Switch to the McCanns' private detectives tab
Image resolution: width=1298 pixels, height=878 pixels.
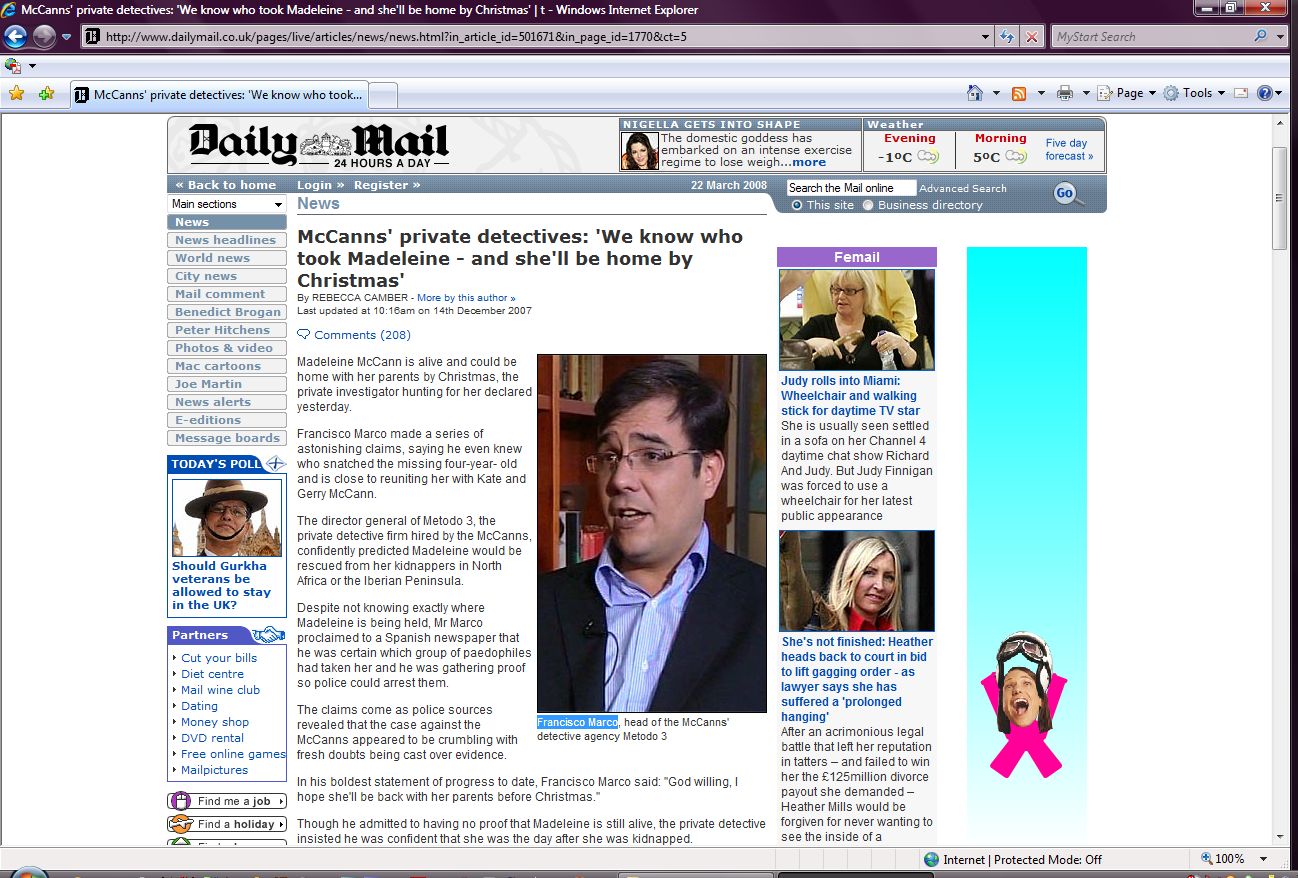[x=220, y=95]
